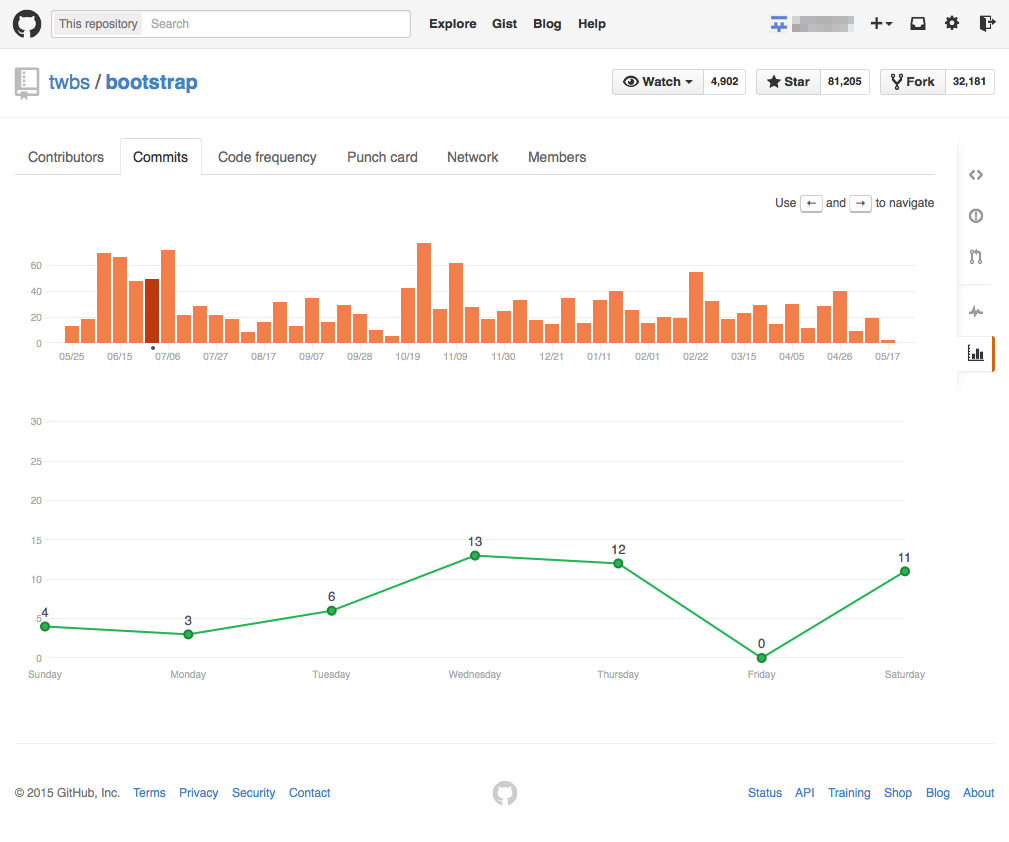
Task: Sign out using the top-right icon
Action: pyautogui.click(x=986, y=23)
